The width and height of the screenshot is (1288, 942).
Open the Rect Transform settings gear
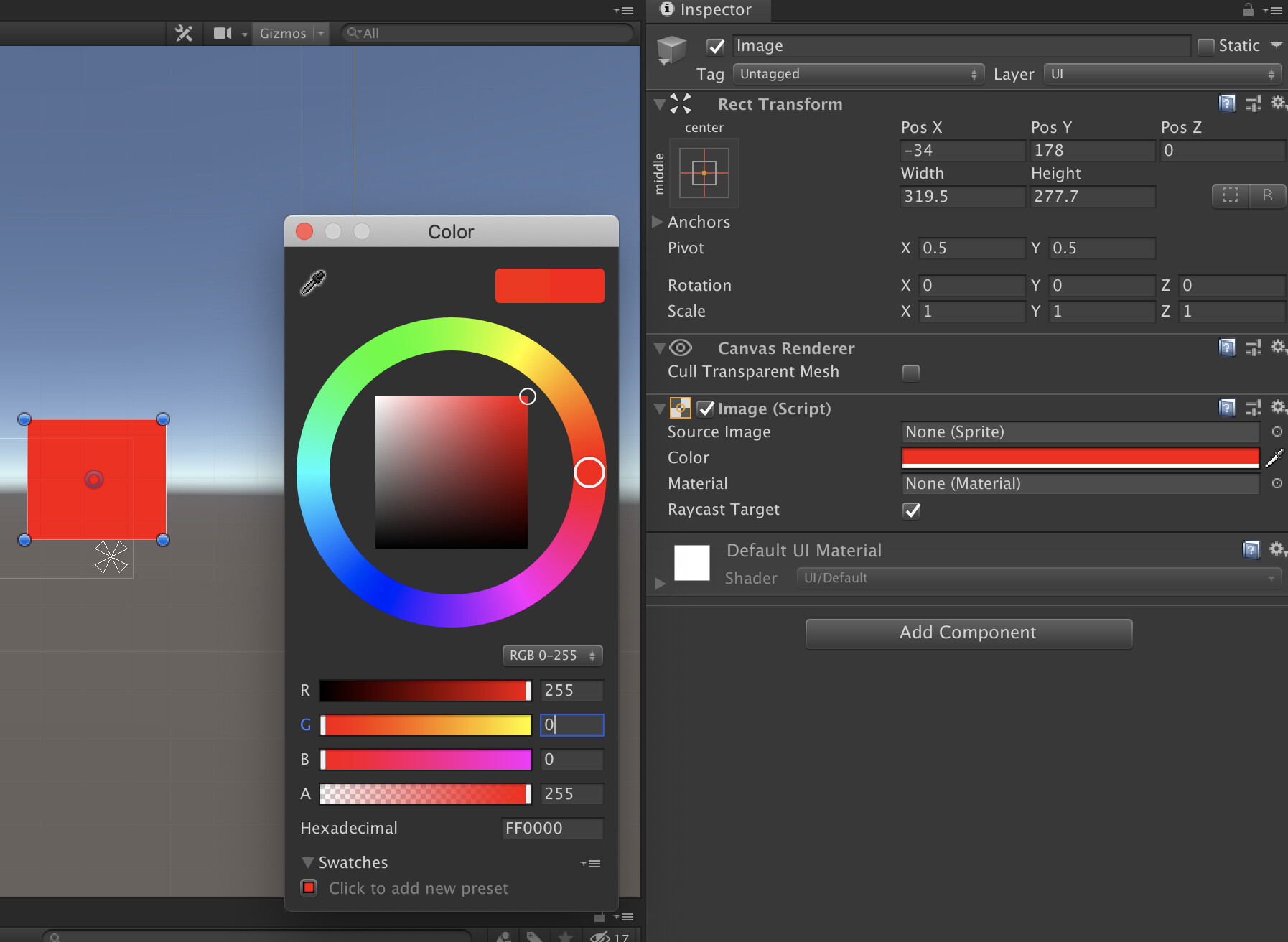pos(1279,103)
